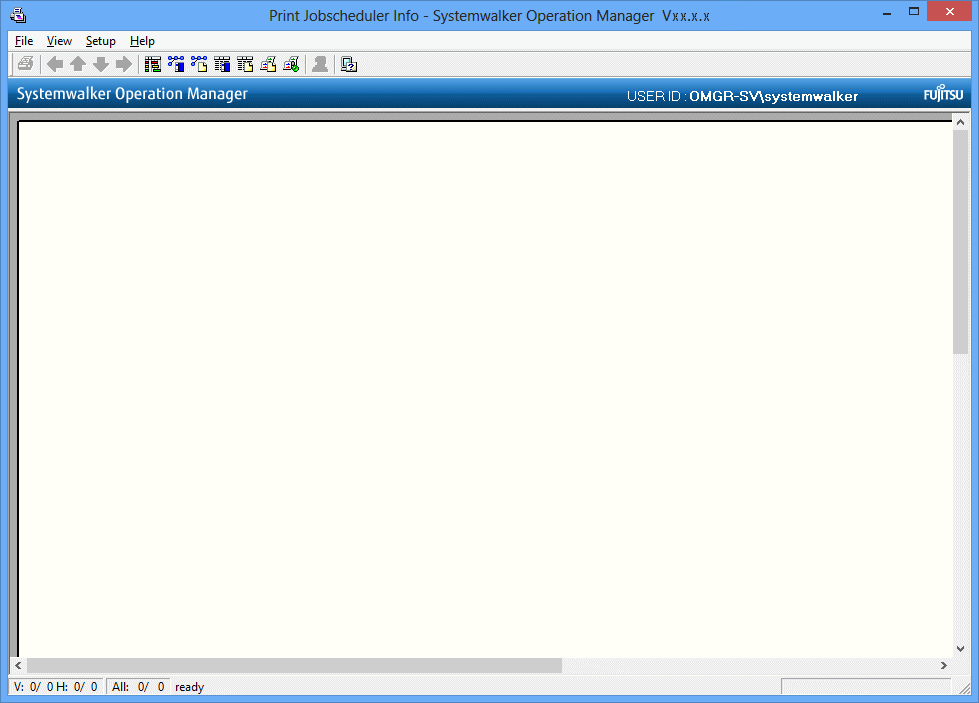The width and height of the screenshot is (979, 703).
Task: Click the 'ready' status bar text
Action: pyautogui.click(x=189, y=687)
